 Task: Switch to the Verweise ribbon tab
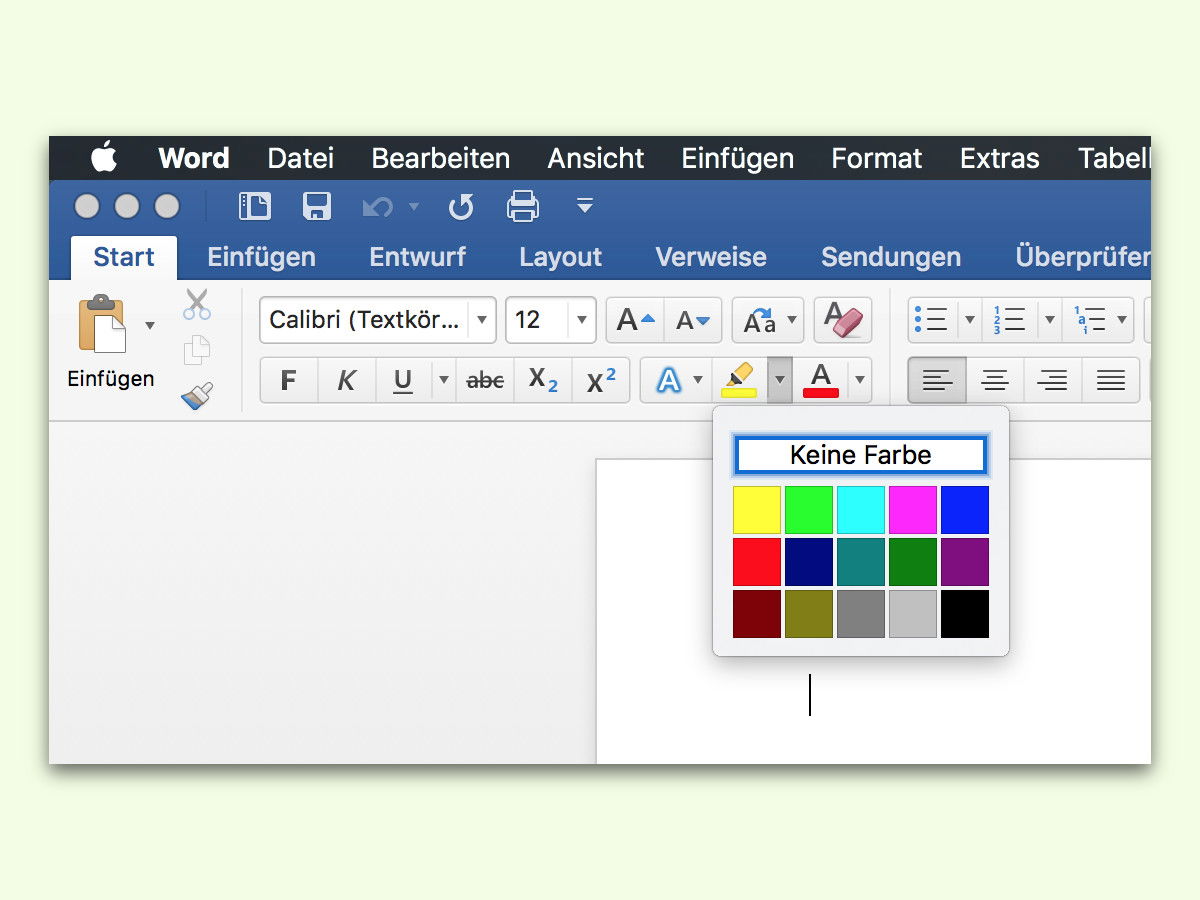tap(711, 257)
